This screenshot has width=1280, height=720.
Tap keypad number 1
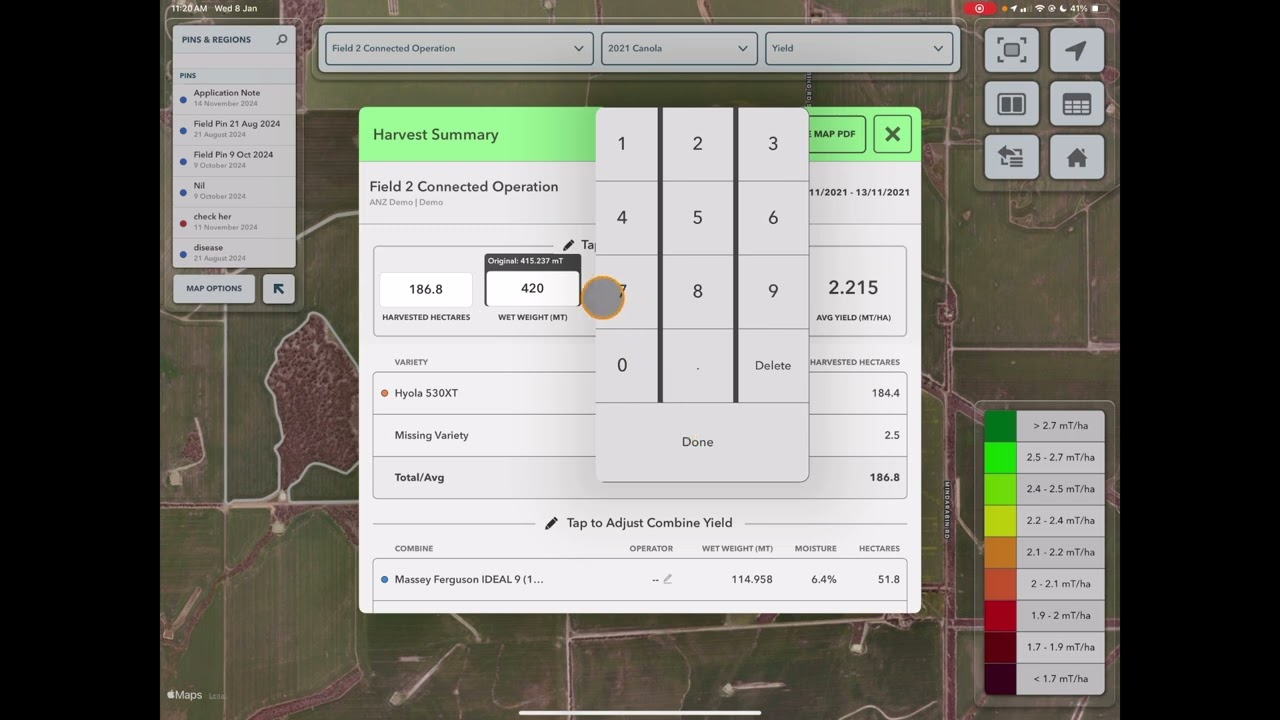click(622, 144)
